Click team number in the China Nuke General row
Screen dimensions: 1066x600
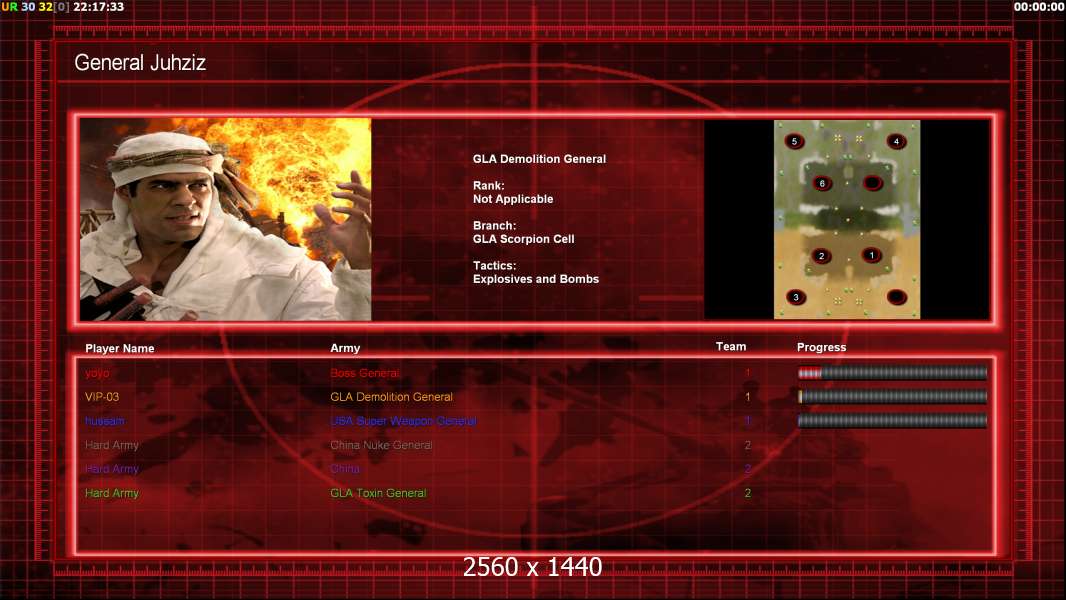pyautogui.click(x=747, y=445)
